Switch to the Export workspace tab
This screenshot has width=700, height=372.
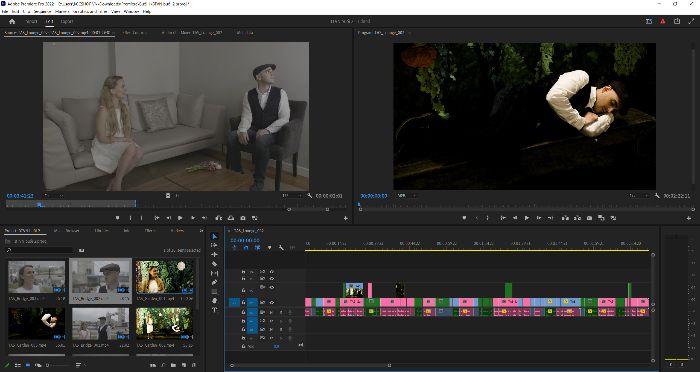coord(67,21)
